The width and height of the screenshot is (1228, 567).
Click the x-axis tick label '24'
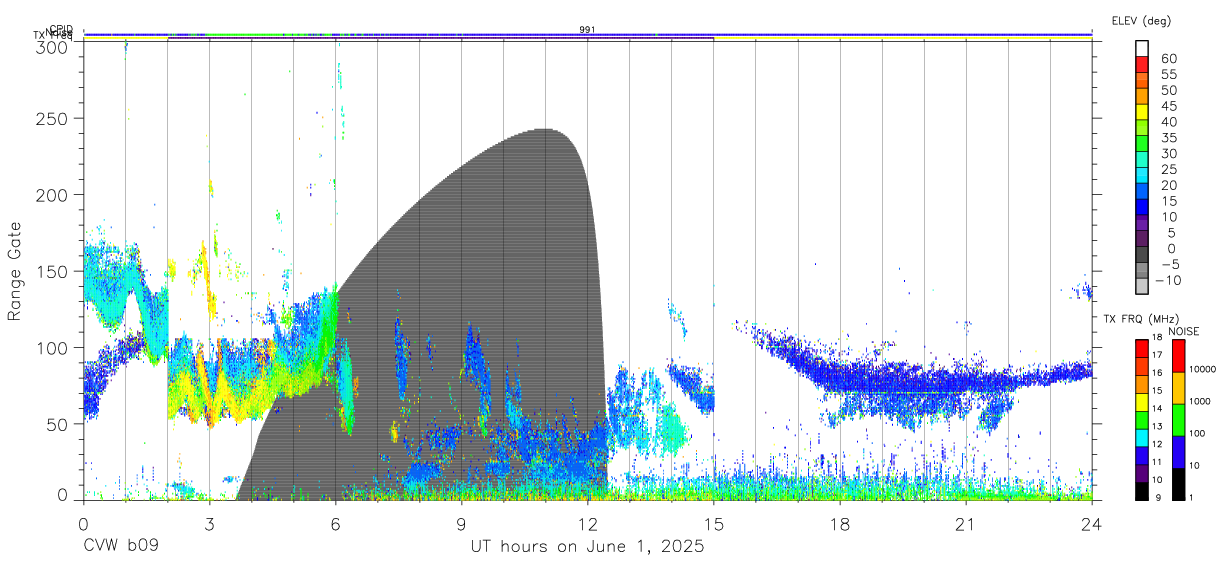1092,524
